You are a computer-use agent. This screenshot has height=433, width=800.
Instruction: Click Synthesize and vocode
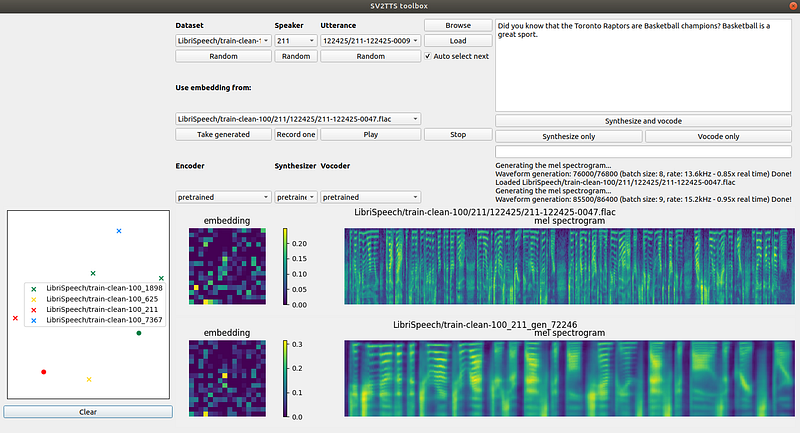tap(643, 120)
